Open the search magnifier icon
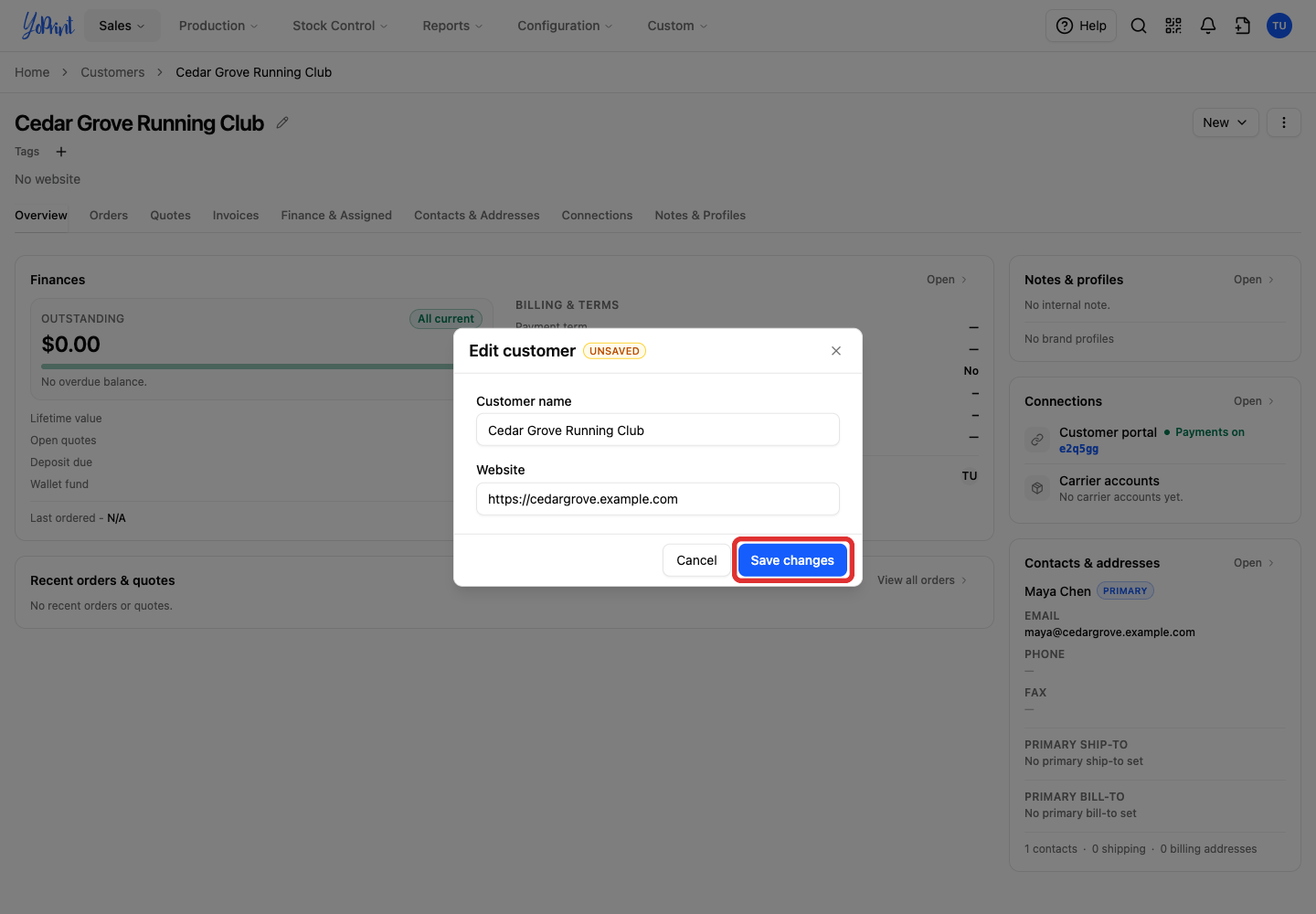 click(x=1139, y=26)
